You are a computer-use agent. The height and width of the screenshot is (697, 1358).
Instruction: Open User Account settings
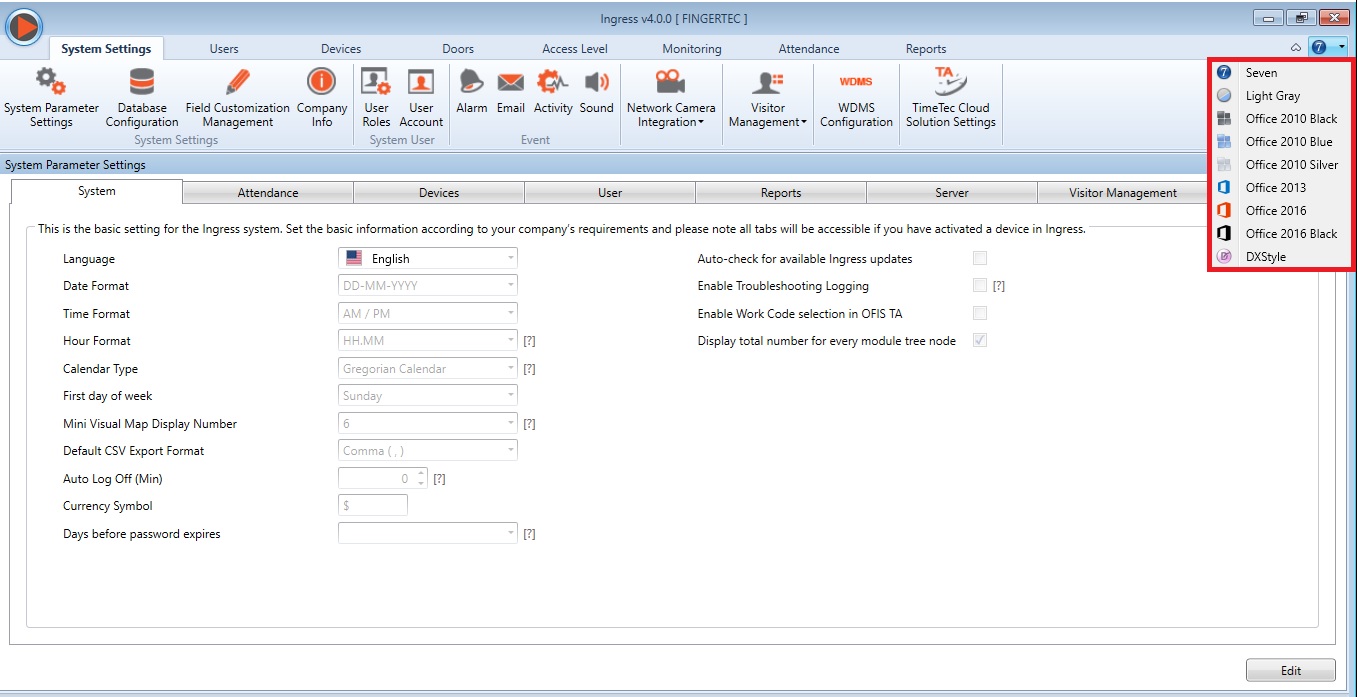click(421, 97)
